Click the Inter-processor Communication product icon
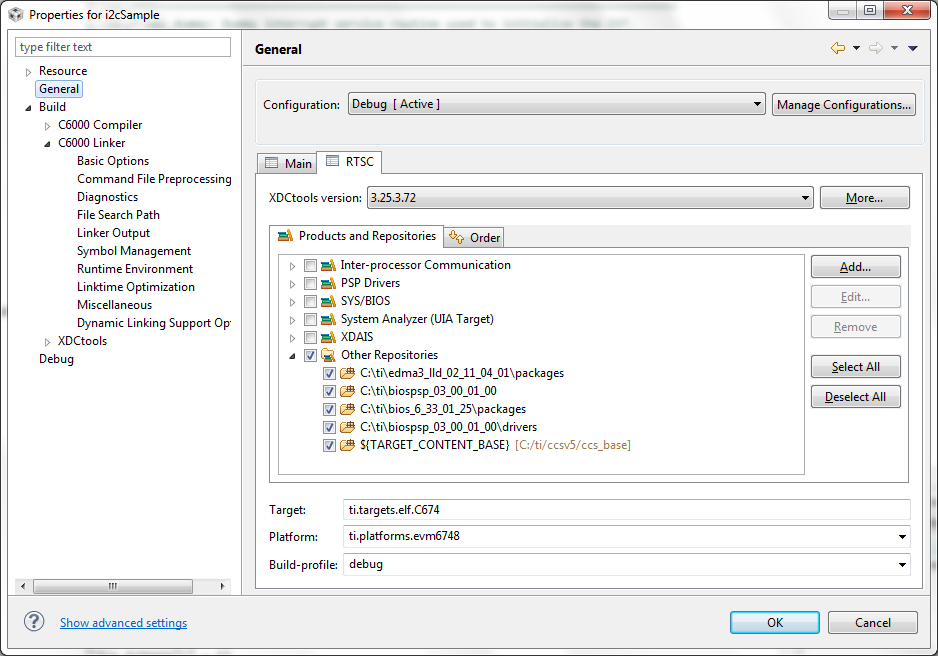 pos(328,265)
